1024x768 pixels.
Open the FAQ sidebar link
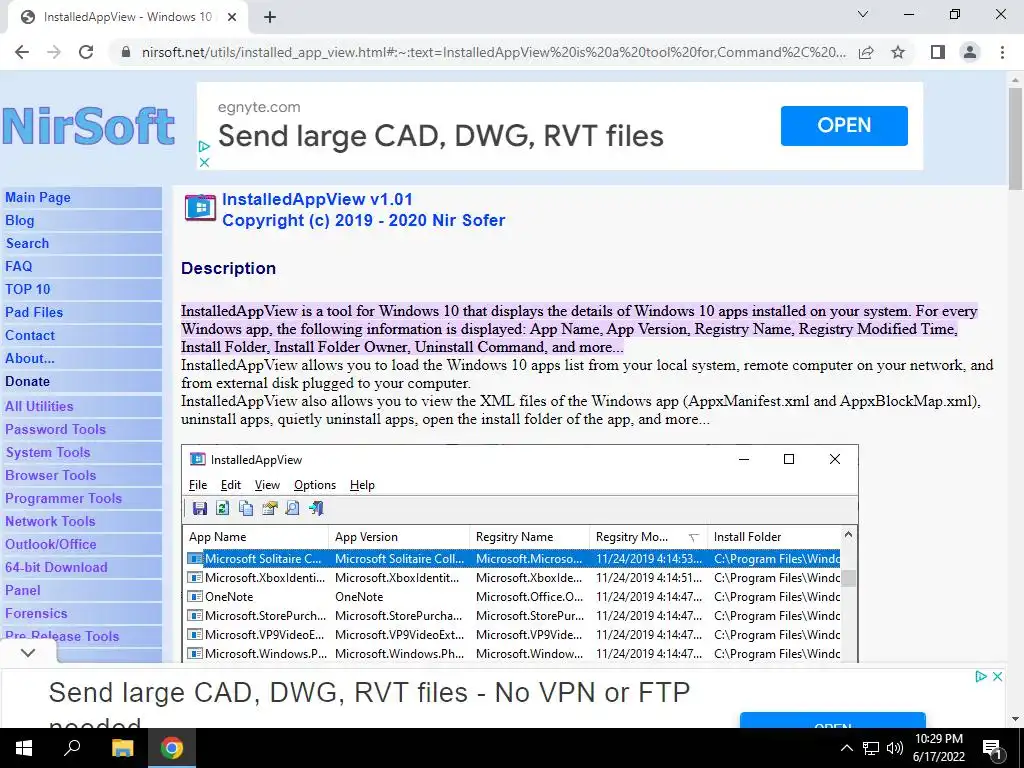tap(18, 266)
